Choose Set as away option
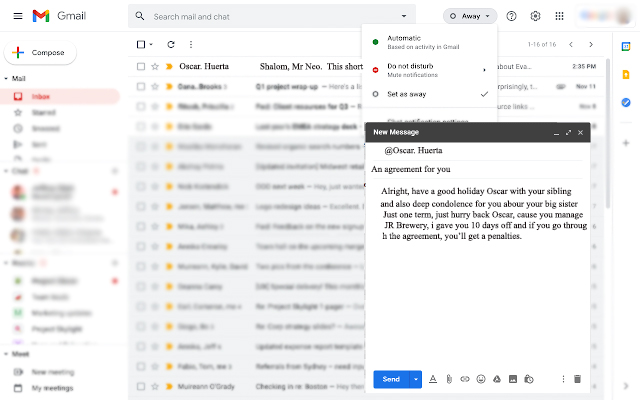 pyautogui.click(x=429, y=94)
